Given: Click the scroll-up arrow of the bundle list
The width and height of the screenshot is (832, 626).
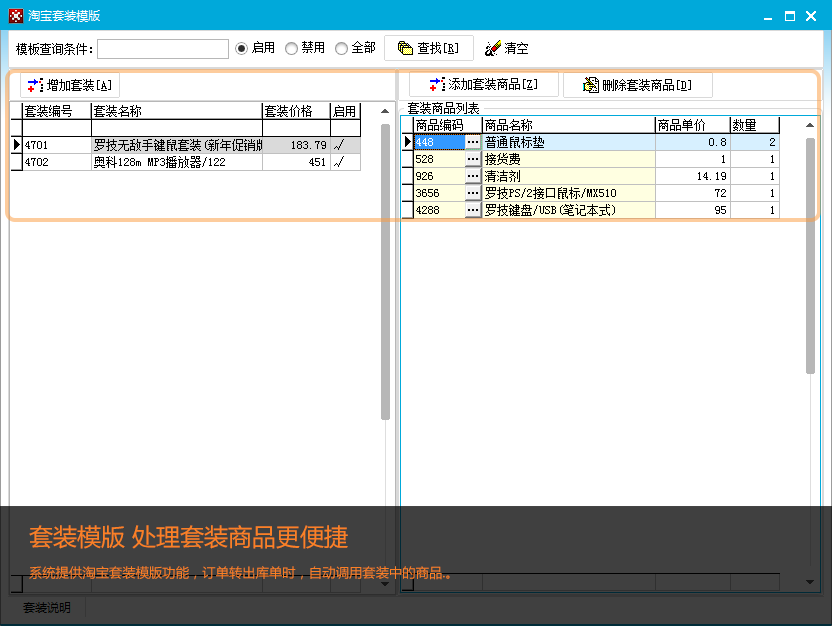Looking at the screenshot, I should tap(385, 111).
